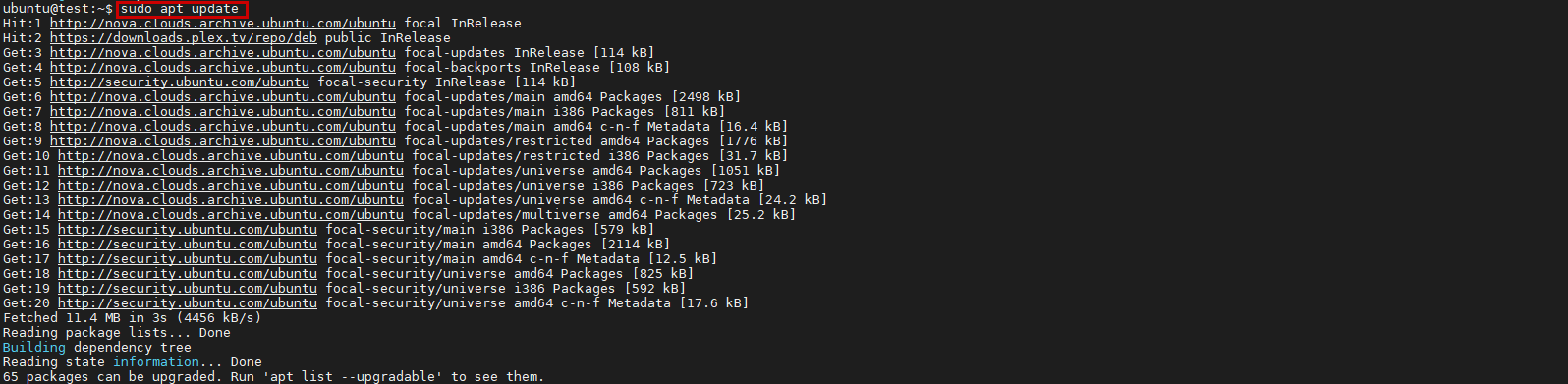Click the Fetched 11.4 MB summary line
Screen dimensions: 1568x384
pos(133,318)
